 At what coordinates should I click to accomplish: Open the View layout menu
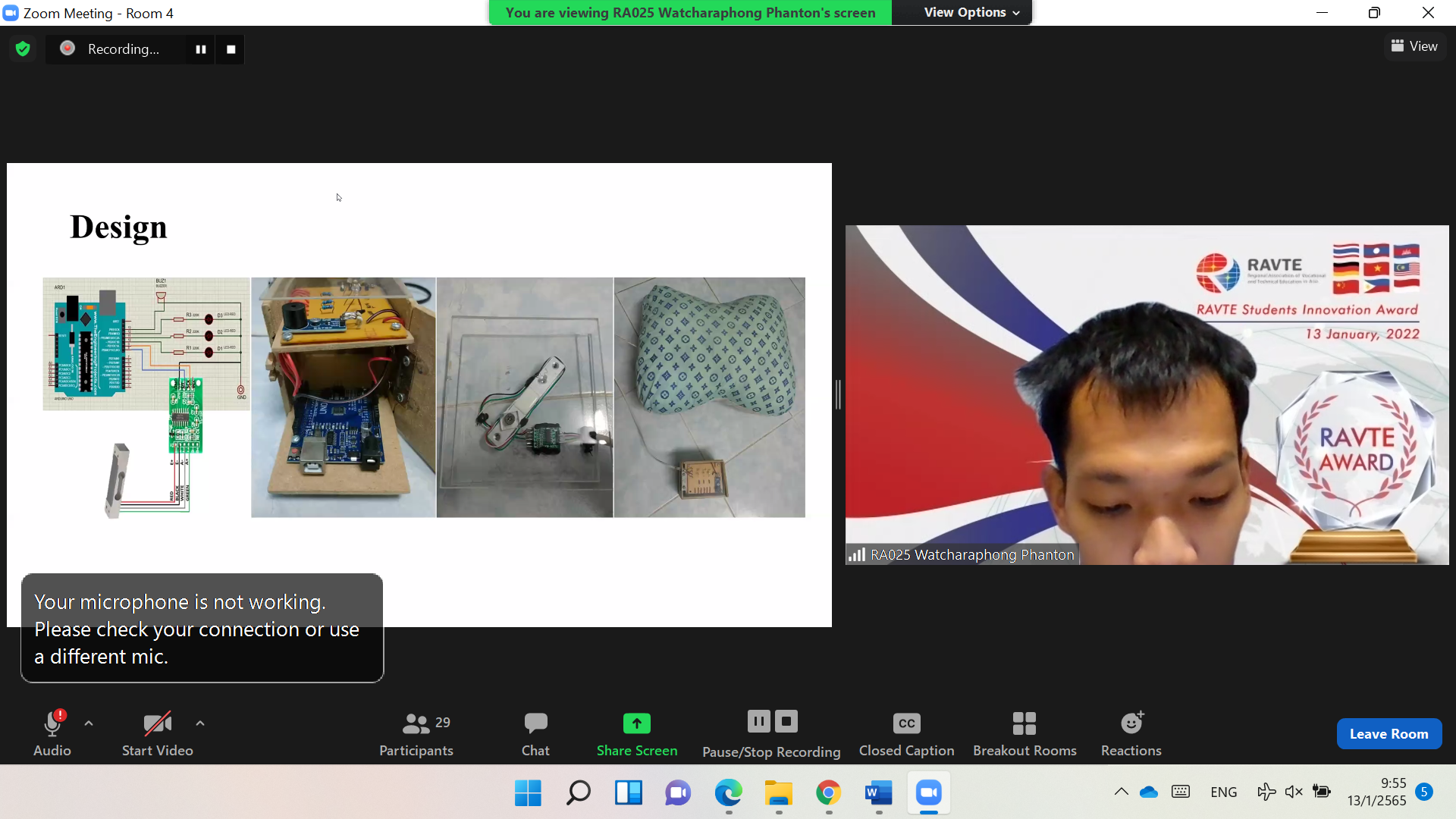[1414, 46]
